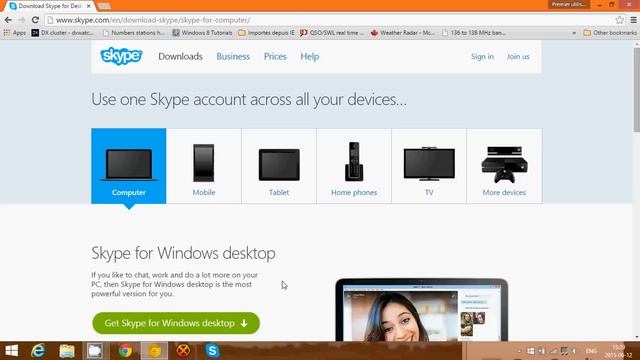The image size is (640, 360).
Task: Select the Mobile device tab
Action: [x=204, y=166]
